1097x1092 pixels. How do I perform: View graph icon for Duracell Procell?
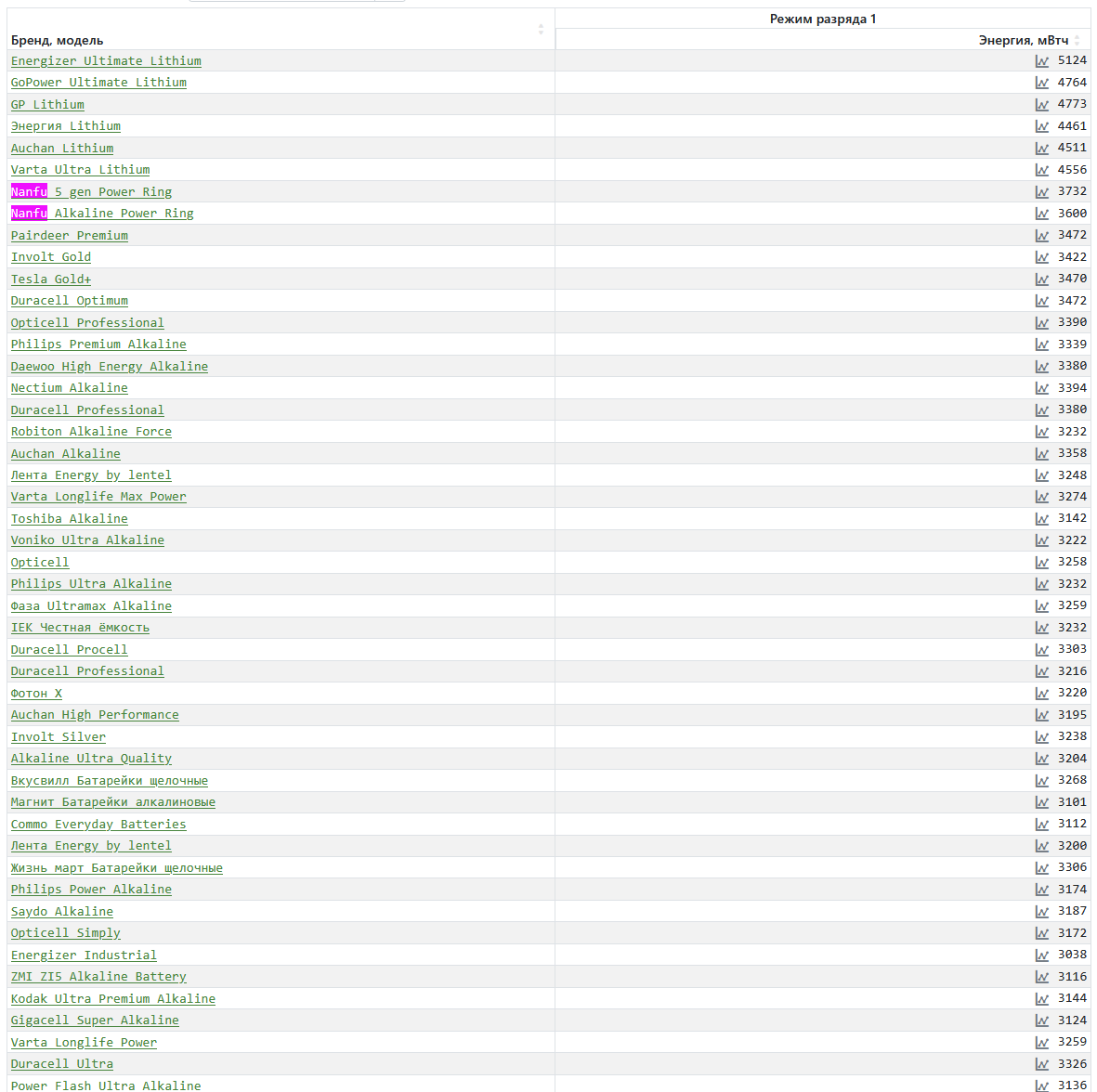click(1041, 649)
